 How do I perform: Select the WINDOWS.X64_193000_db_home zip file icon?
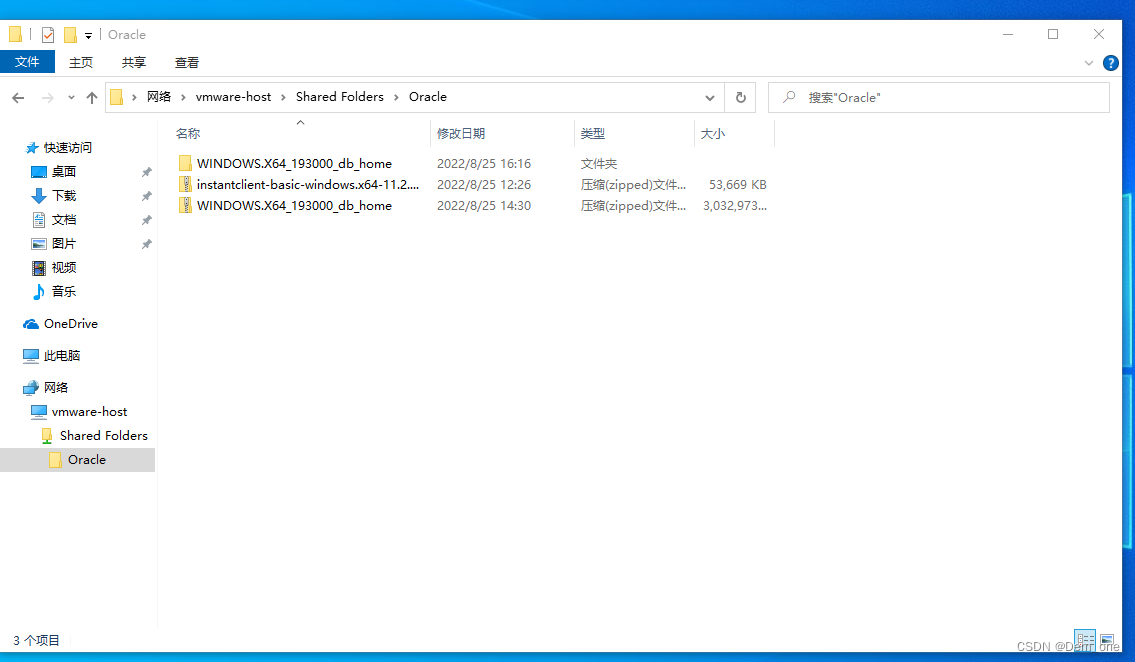pyautogui.click(x=185, y=205)
